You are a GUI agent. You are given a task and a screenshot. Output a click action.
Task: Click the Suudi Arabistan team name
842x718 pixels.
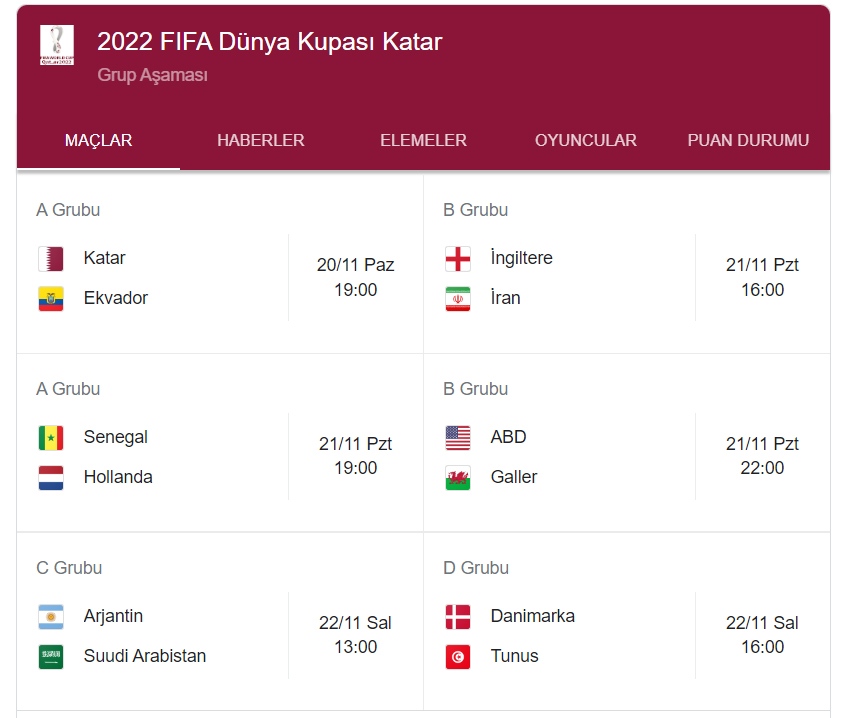pos(145,656)
